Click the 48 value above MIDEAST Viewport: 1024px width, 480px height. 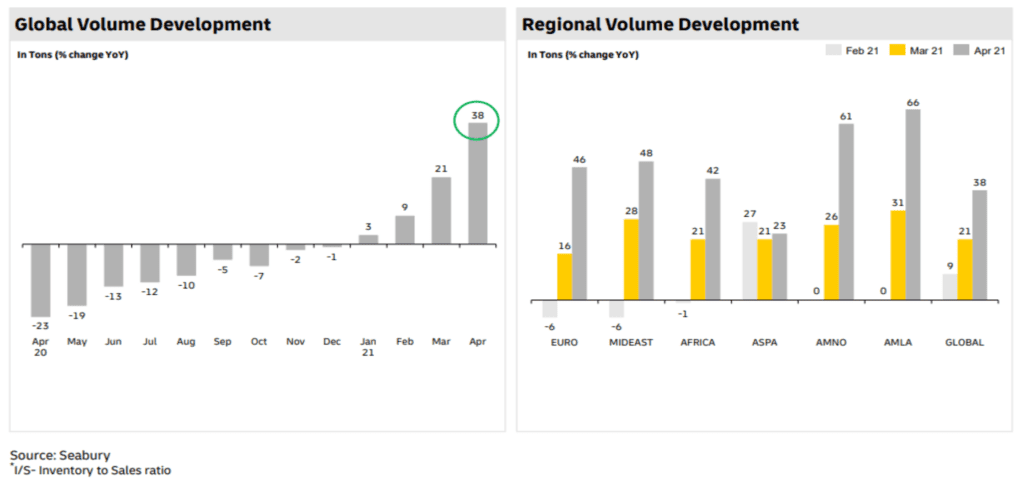point(646,153)
